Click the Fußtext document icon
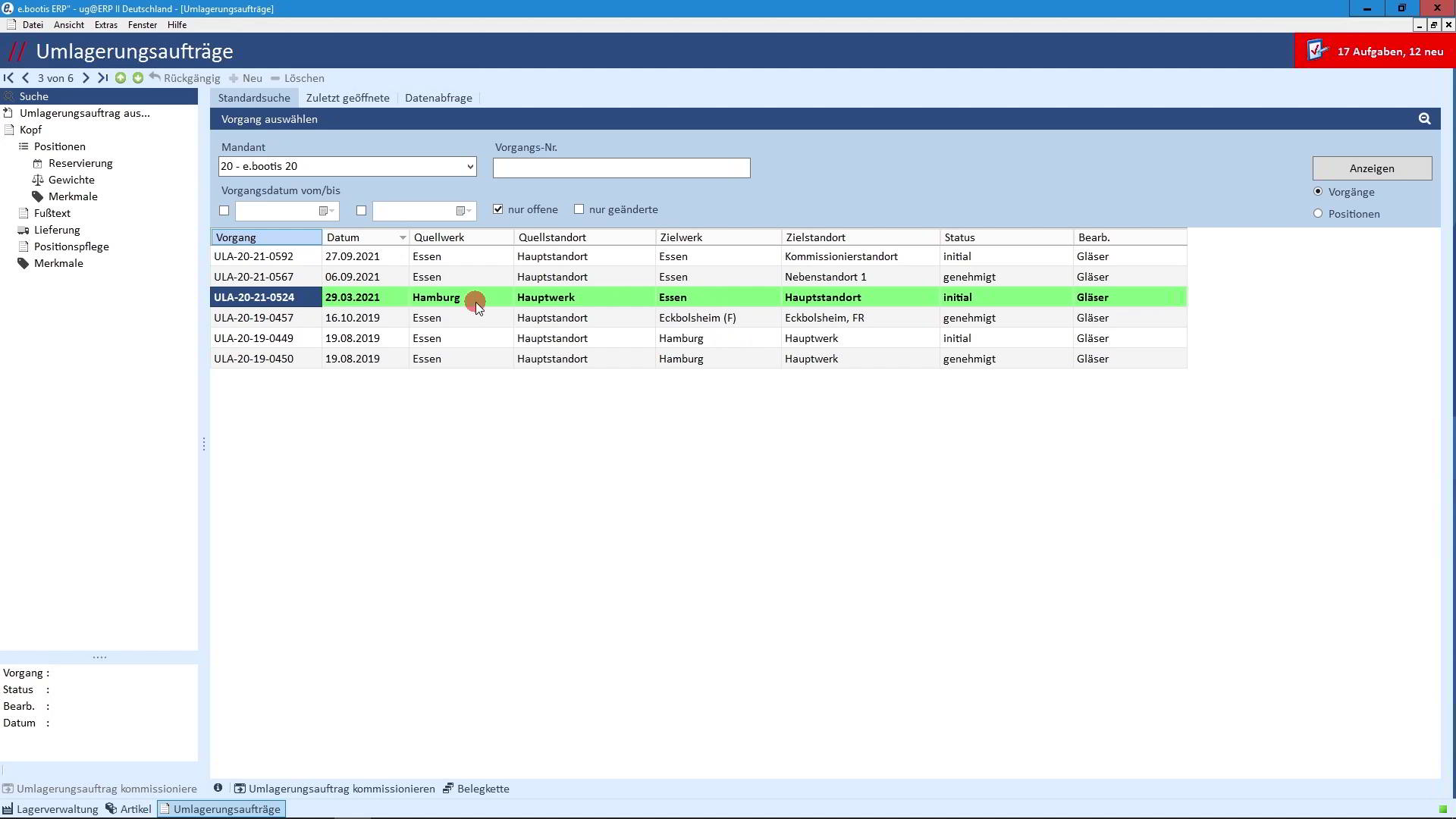 pos(24,214)
